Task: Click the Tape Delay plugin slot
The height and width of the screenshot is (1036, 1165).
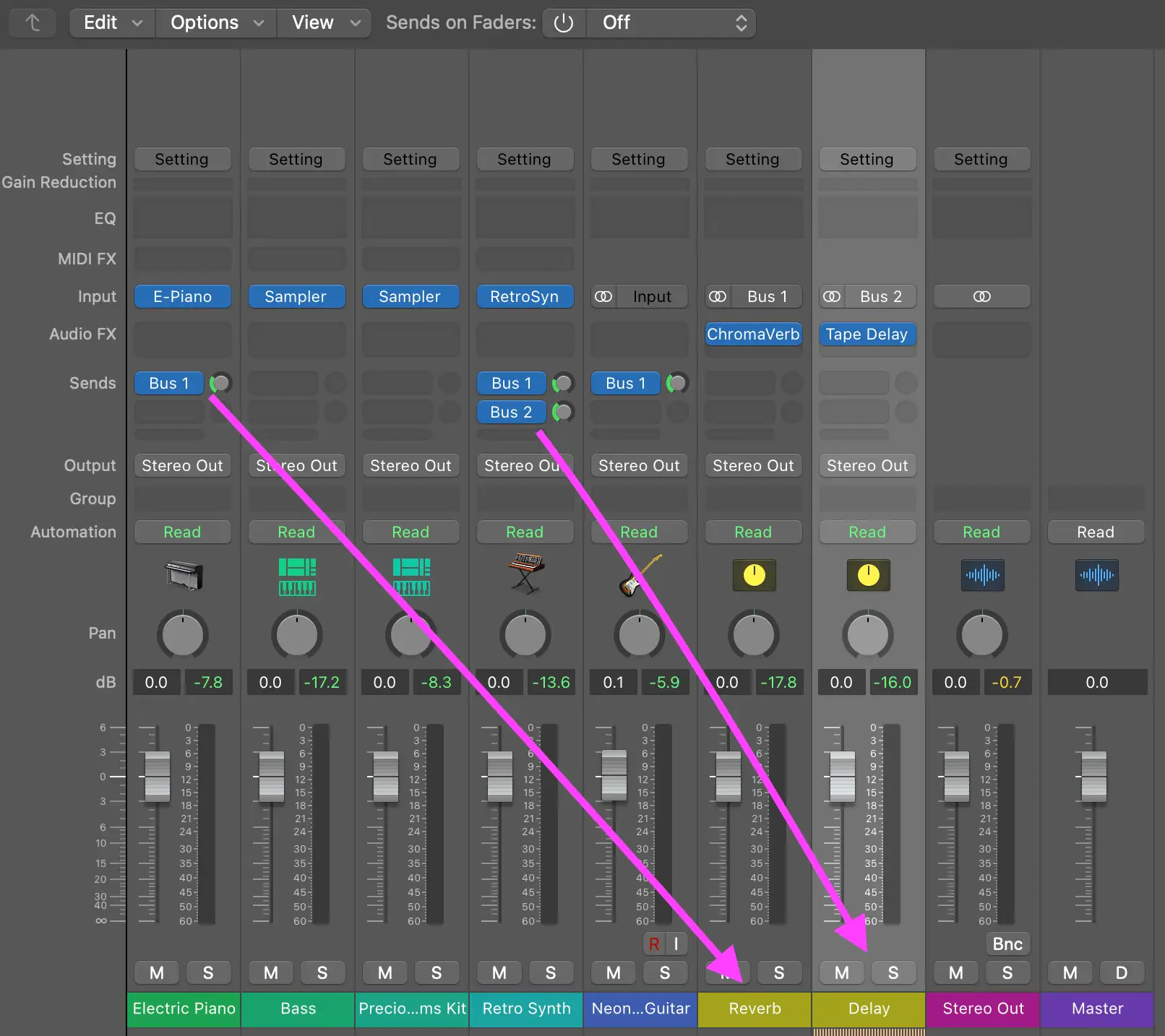Action: [868, 334]
